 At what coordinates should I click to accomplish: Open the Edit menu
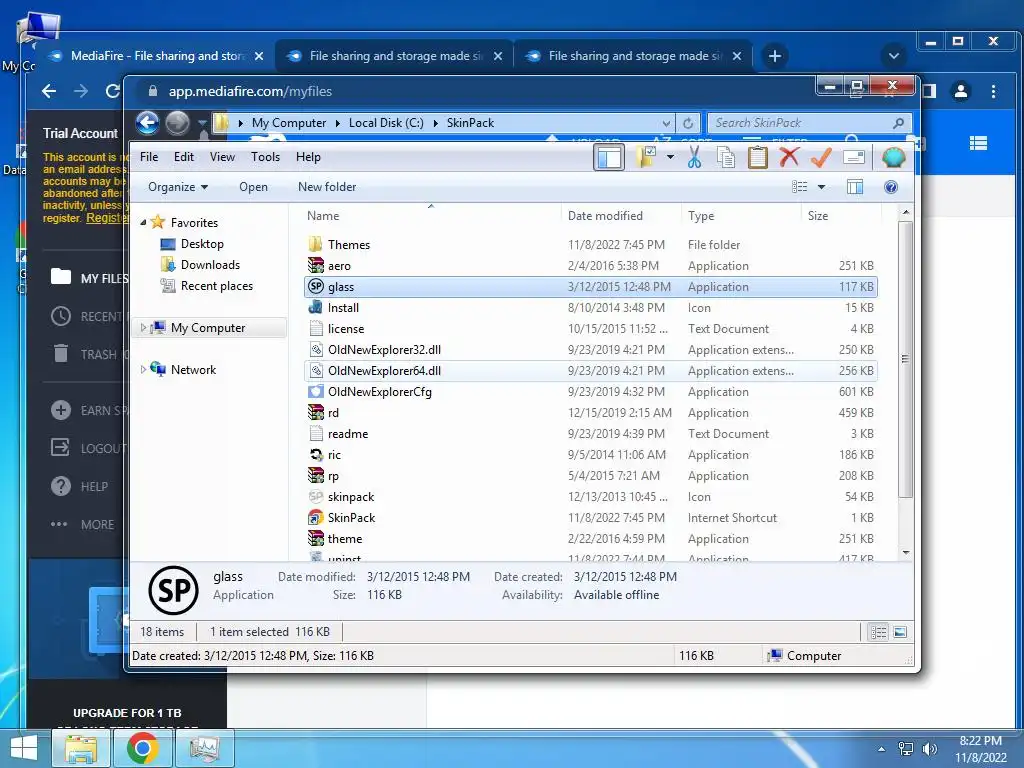click(184, 157)
